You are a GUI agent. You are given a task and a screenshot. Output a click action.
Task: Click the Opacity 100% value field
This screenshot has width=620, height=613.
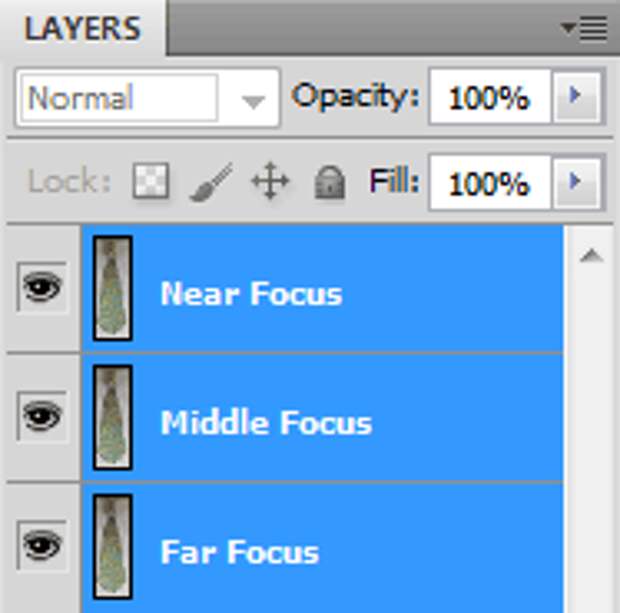click(x=490, y=97)
